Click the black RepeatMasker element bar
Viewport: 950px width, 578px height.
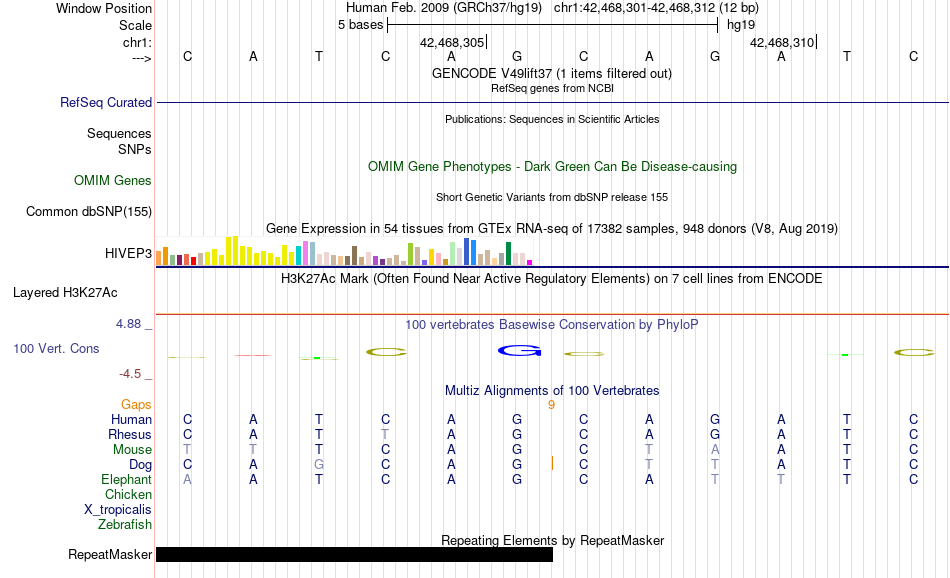coord(354,554)
